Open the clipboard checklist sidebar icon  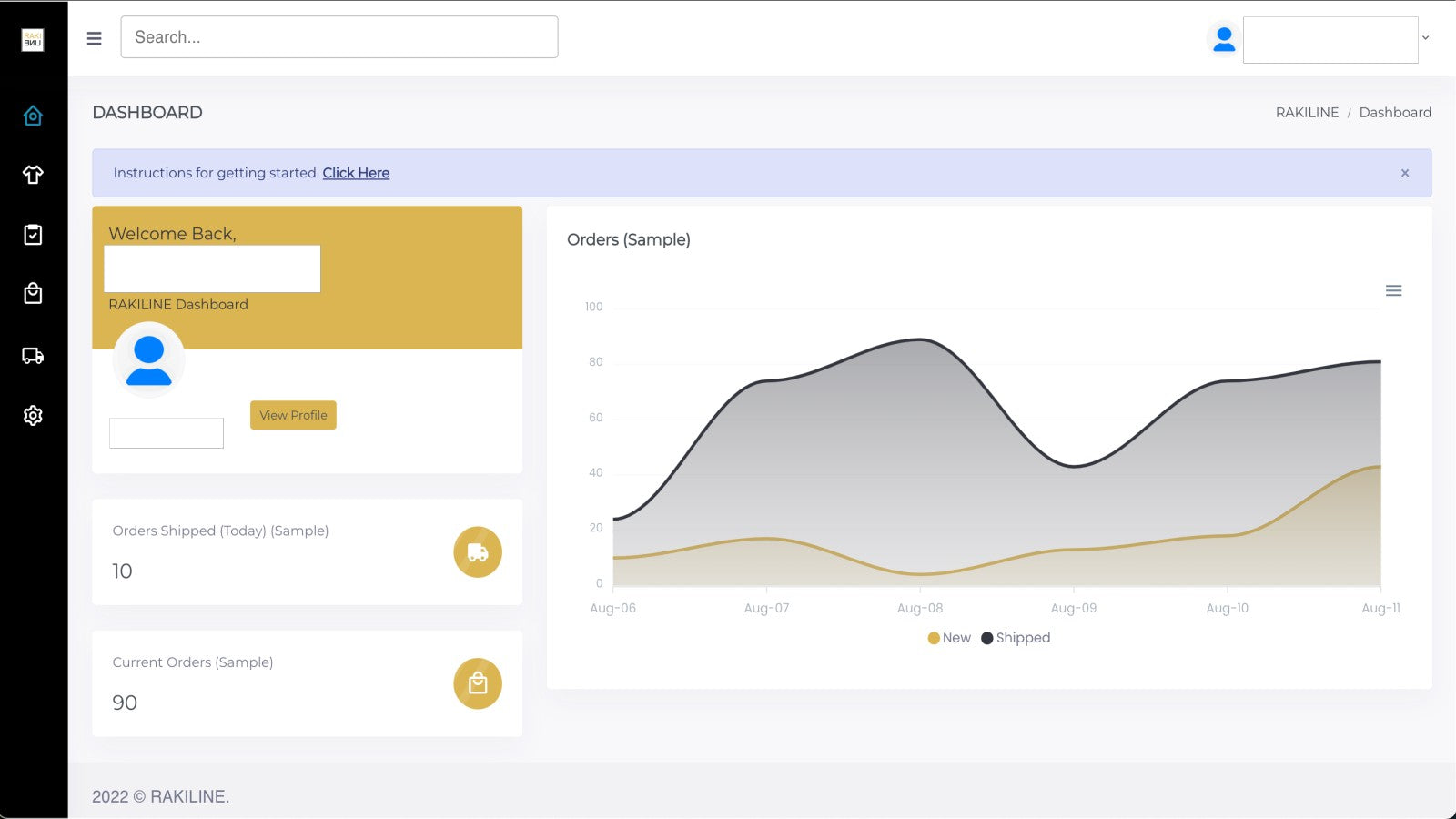(33, 235)
